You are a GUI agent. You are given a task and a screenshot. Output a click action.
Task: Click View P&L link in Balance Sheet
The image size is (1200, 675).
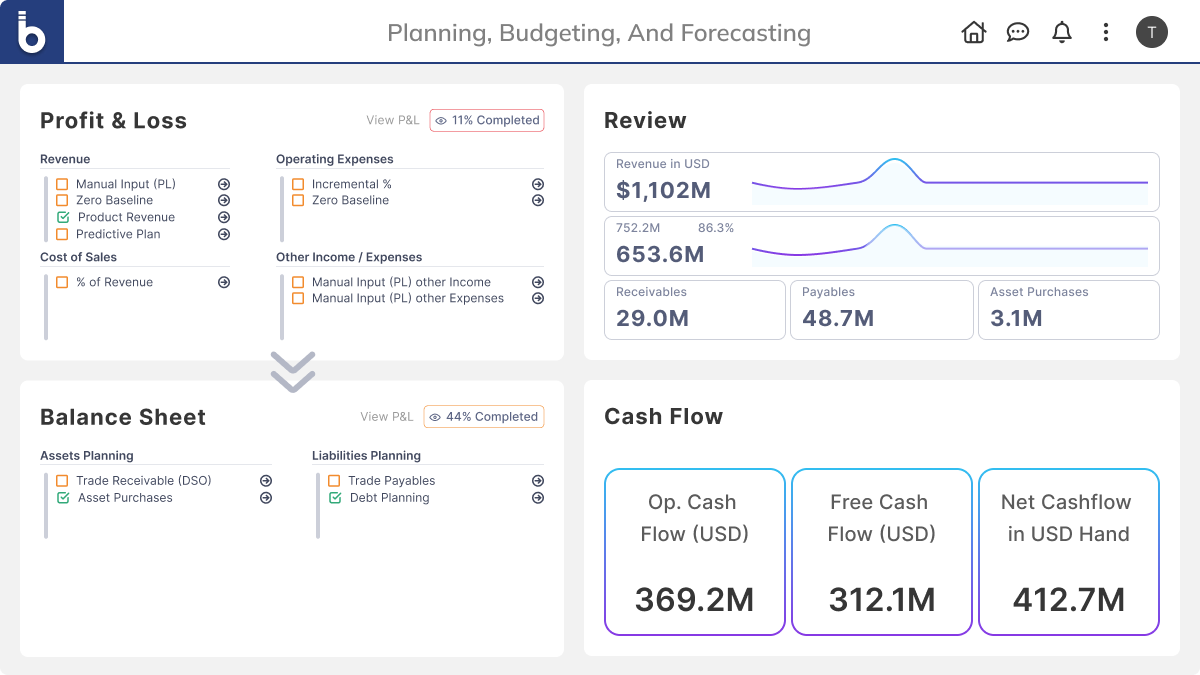[386, 417]
